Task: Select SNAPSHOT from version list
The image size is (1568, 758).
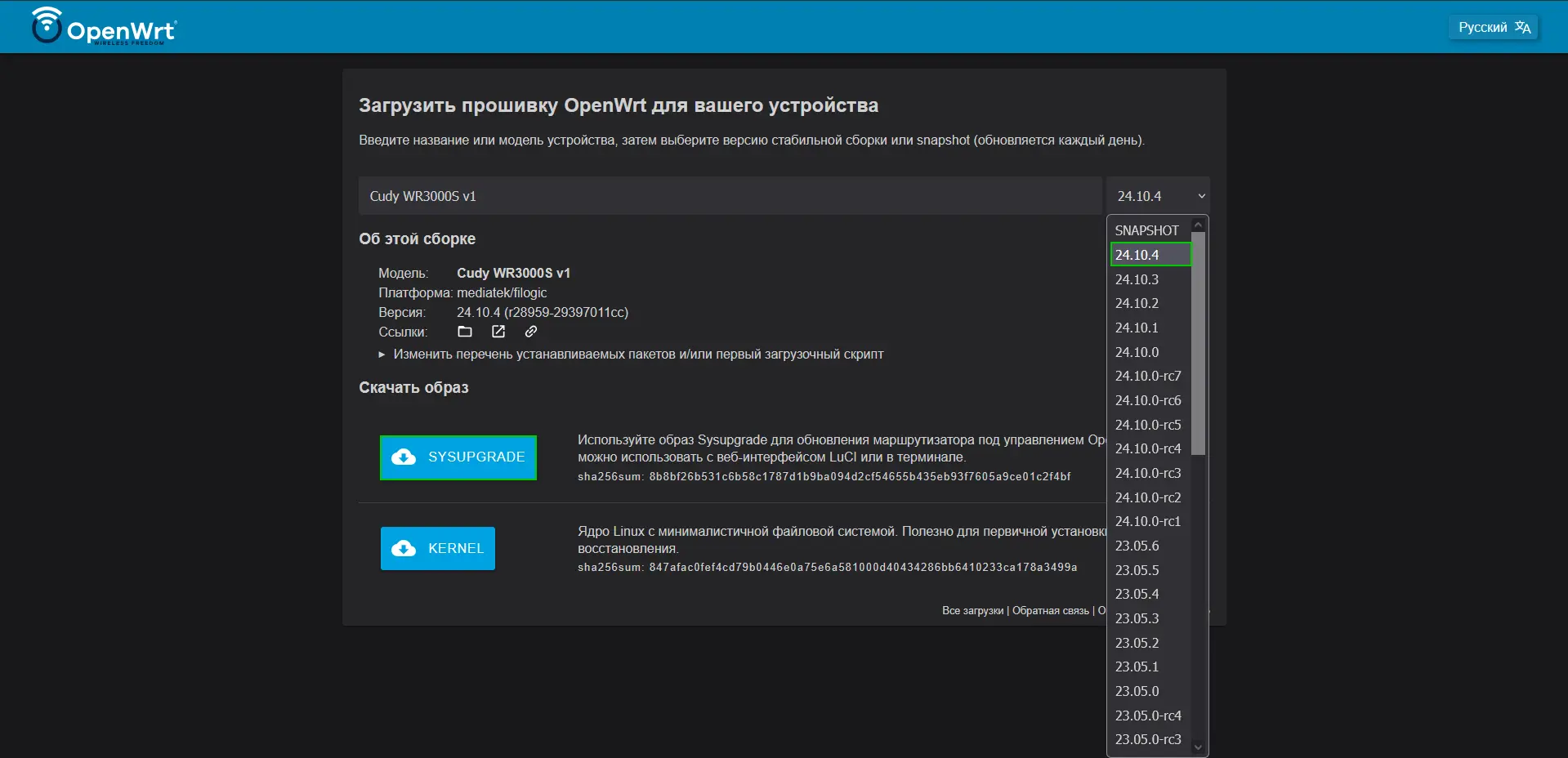Action: (x=1147, y=230)
